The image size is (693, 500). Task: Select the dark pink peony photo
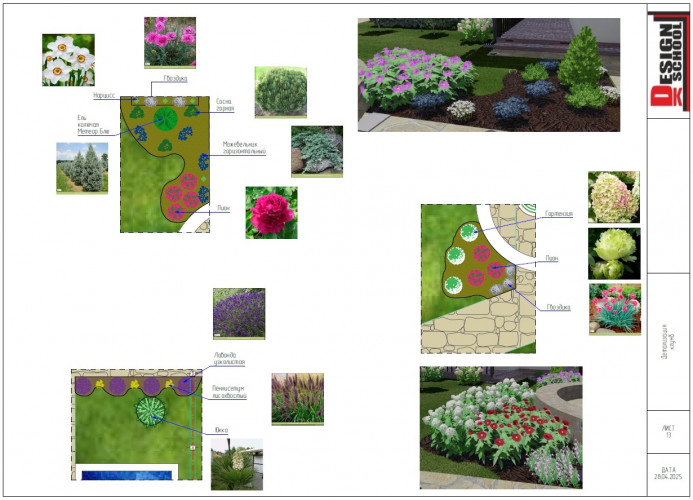coord(272,212)
